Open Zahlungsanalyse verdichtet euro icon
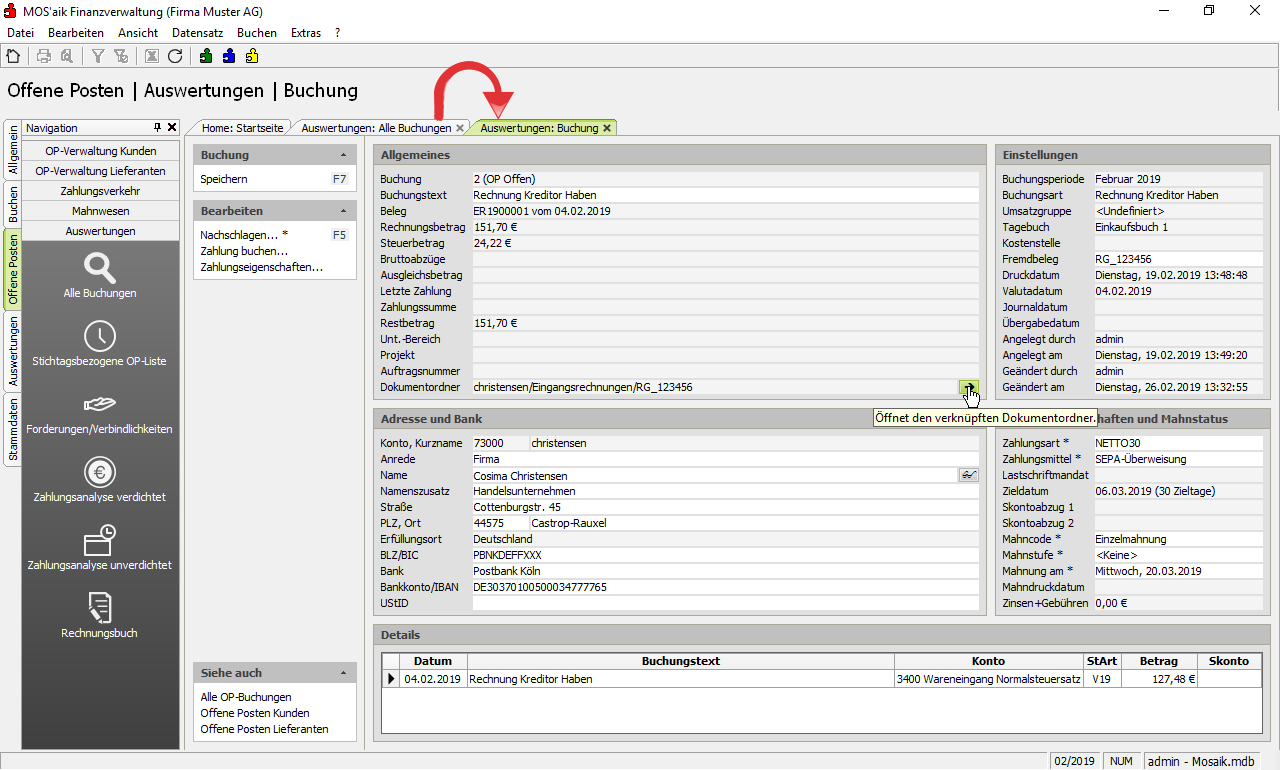Viewport: 1280px width, 770px height. point(100,471)
